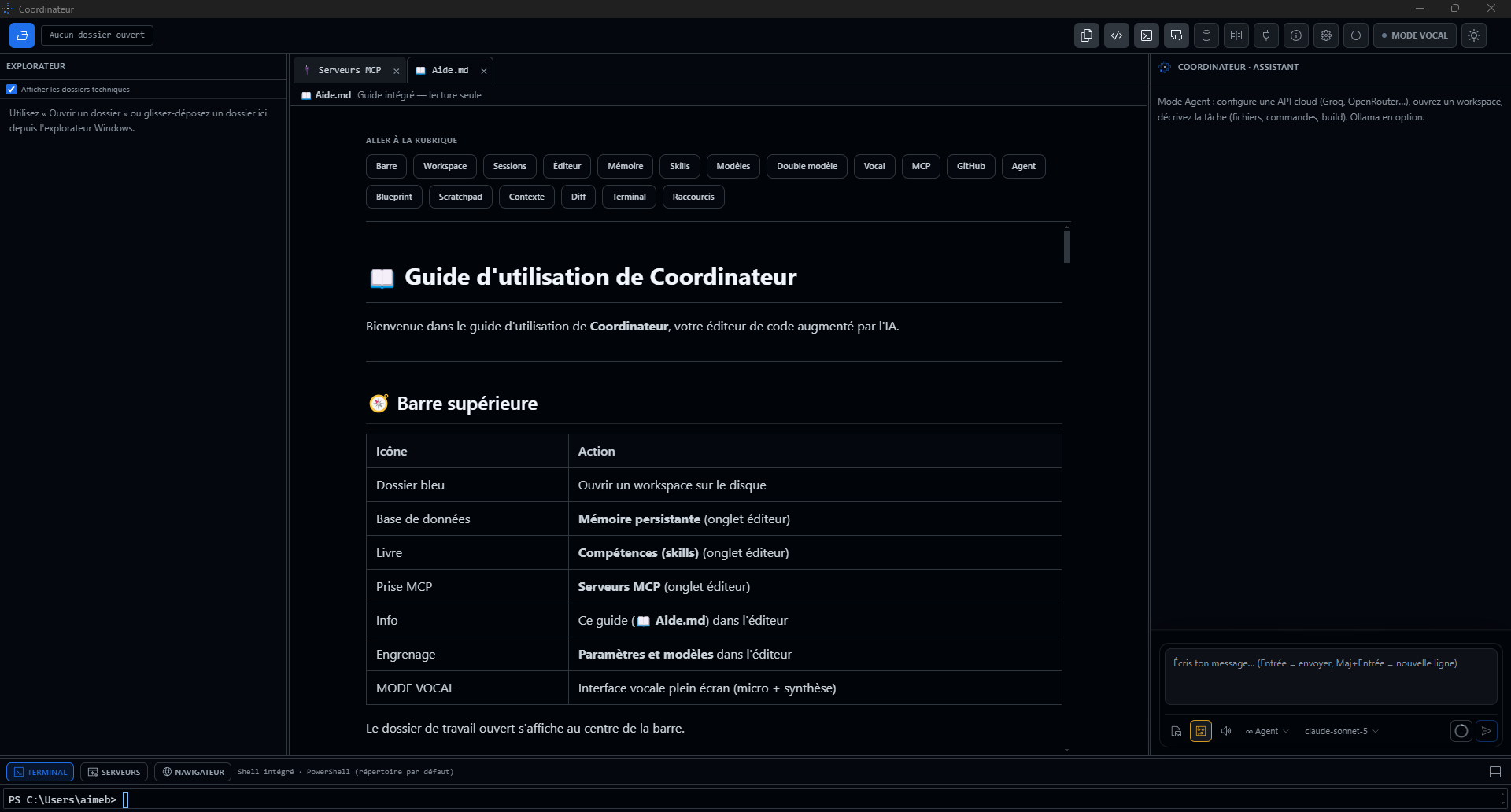Viewport: 1511px width, 812px height.
Task: Click the 'Aucun dossier ouvert' label
Action: click(97, 35)
